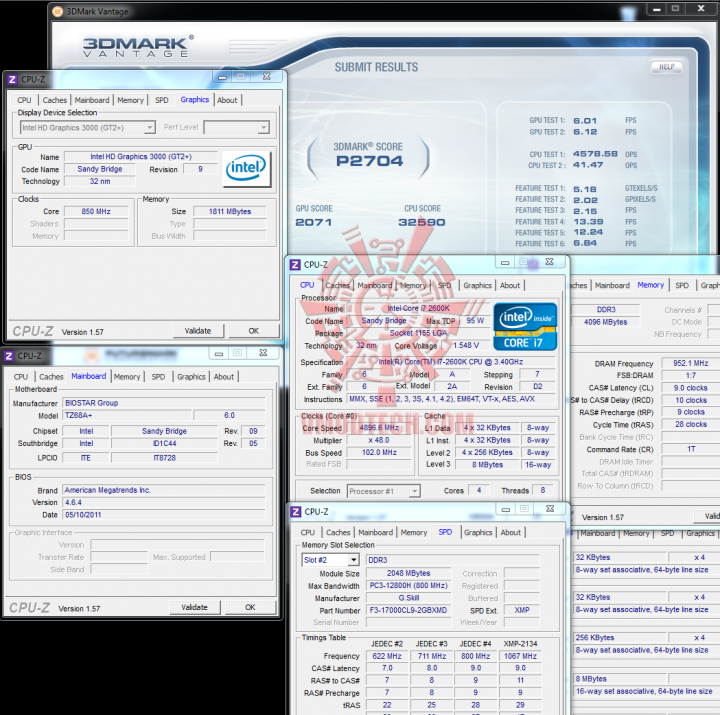This screenshot has height=715, width=720.
Task: Select SPD tab in SPD window
Action: tap(445, 532)
